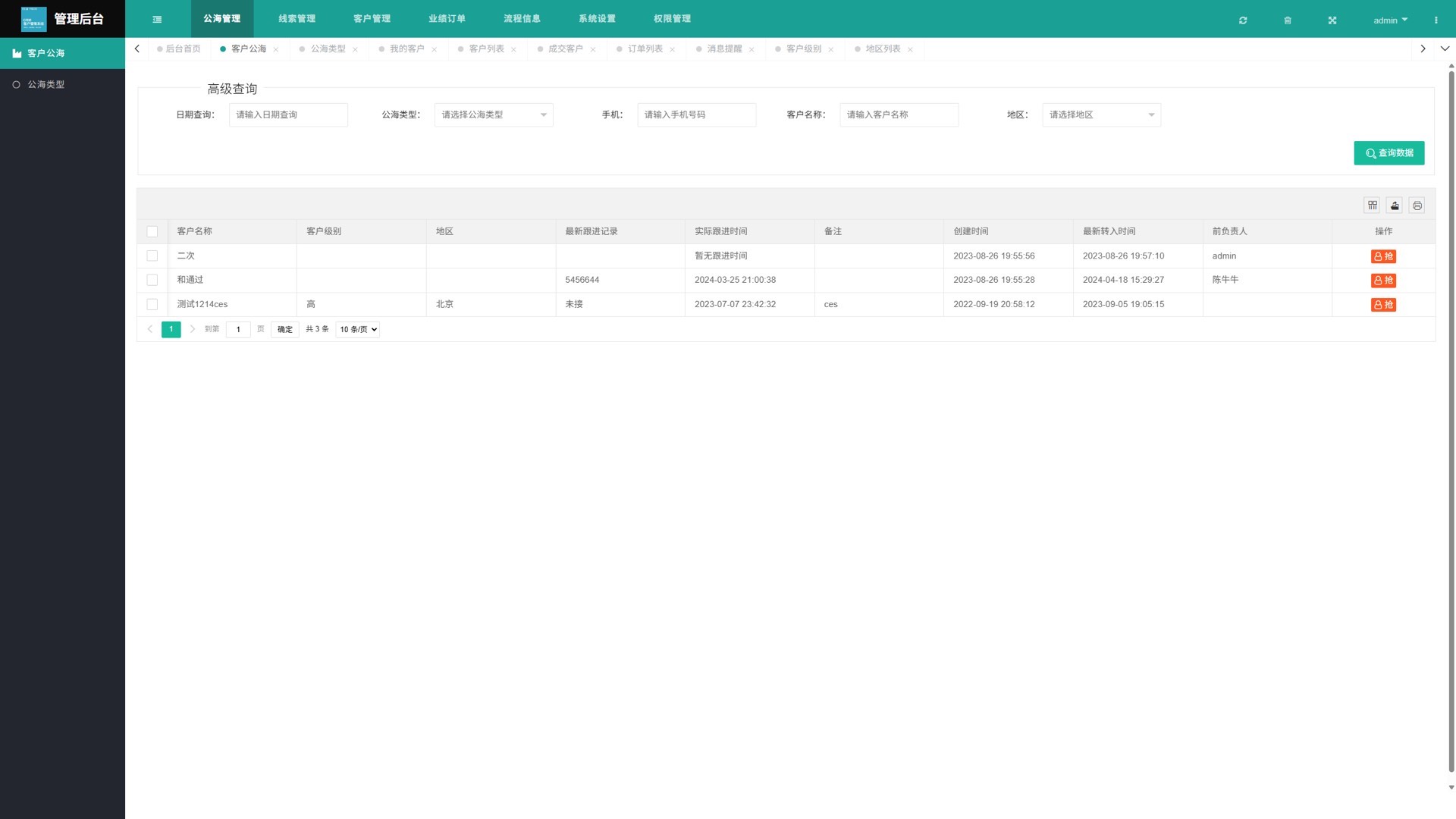Click the 管理后台 logo image

(33, 19)
